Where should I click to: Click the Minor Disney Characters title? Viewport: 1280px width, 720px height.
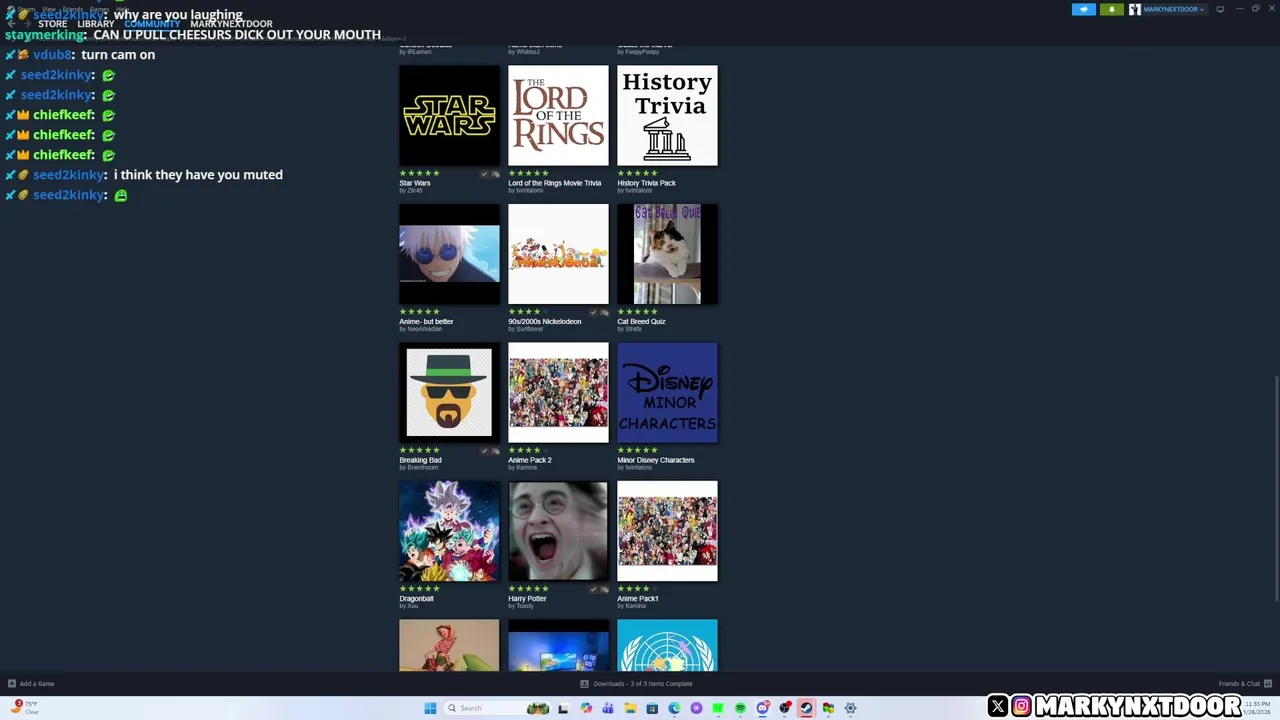pyautogui.click(x=656, y=460)
